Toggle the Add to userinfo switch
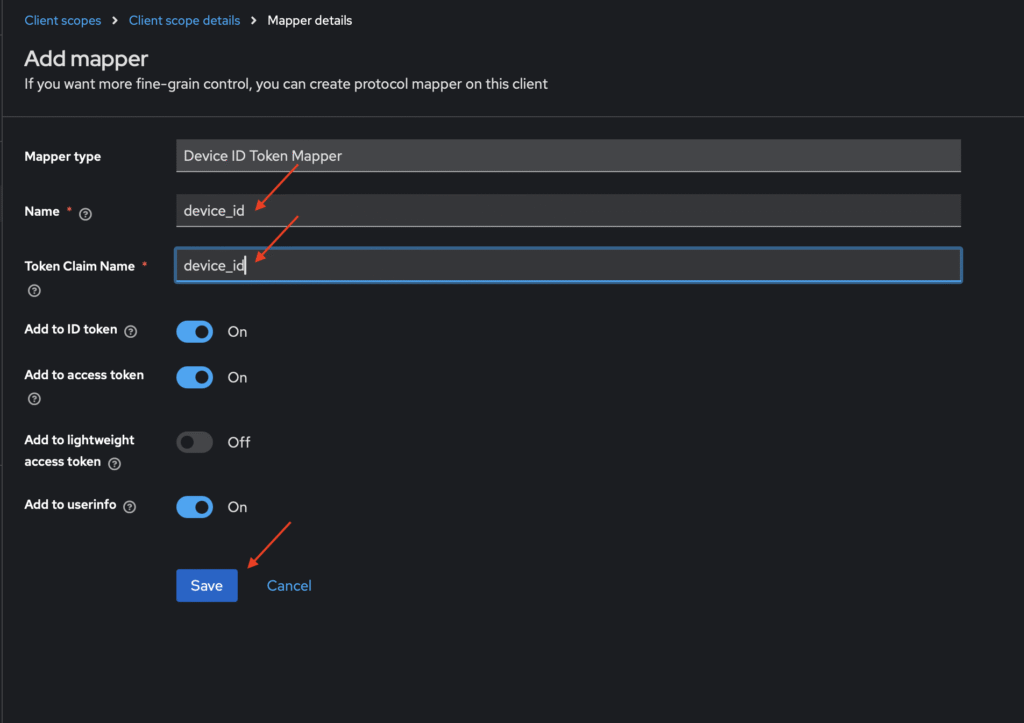This screenshot has width=1024, height=723. coord(194,507)
